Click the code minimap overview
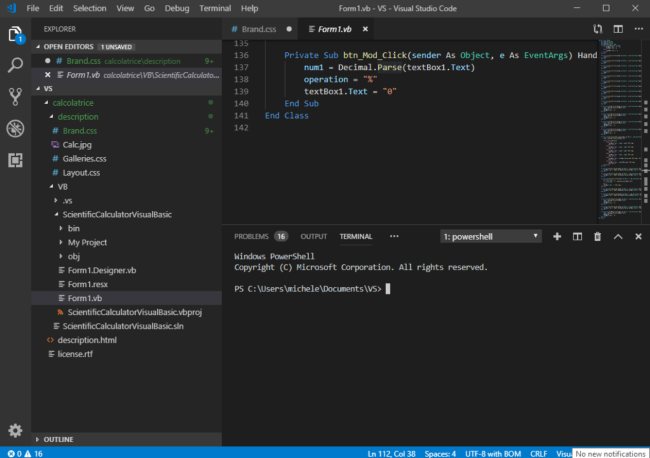Screen dimensions: 650x458 point(621,129)
